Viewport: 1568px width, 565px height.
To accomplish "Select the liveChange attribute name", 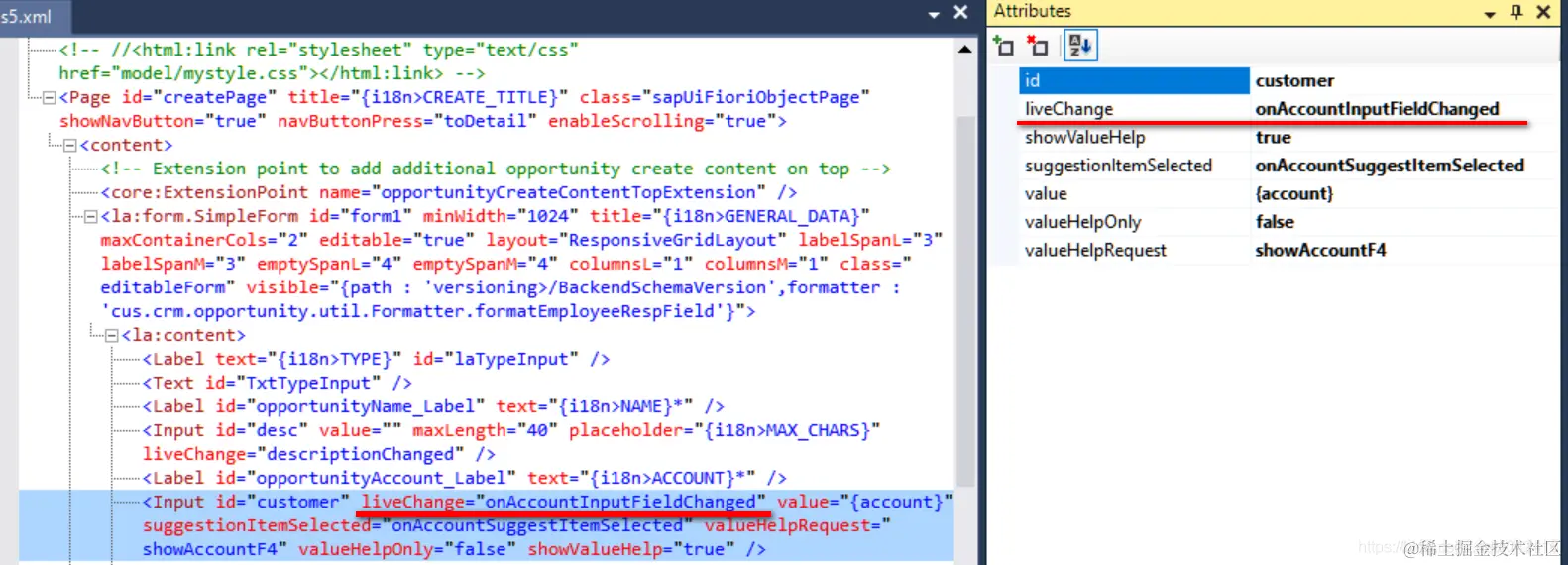I will [x=1068, y=109].
